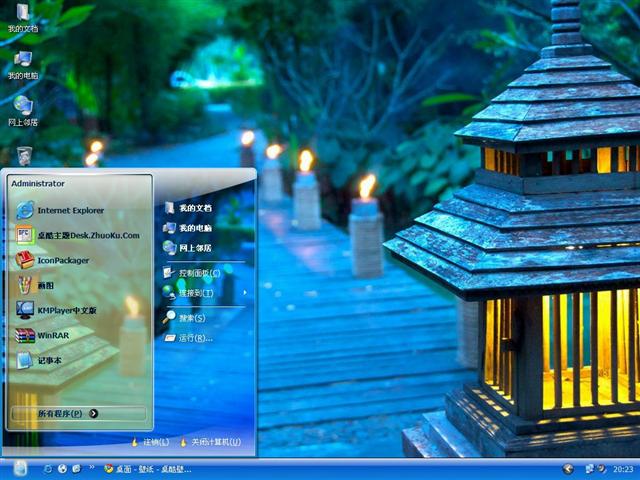The width and height of the screenshot is (640, 480).
Task: Click second quick launch globe icon
Action: pos(62,469)
